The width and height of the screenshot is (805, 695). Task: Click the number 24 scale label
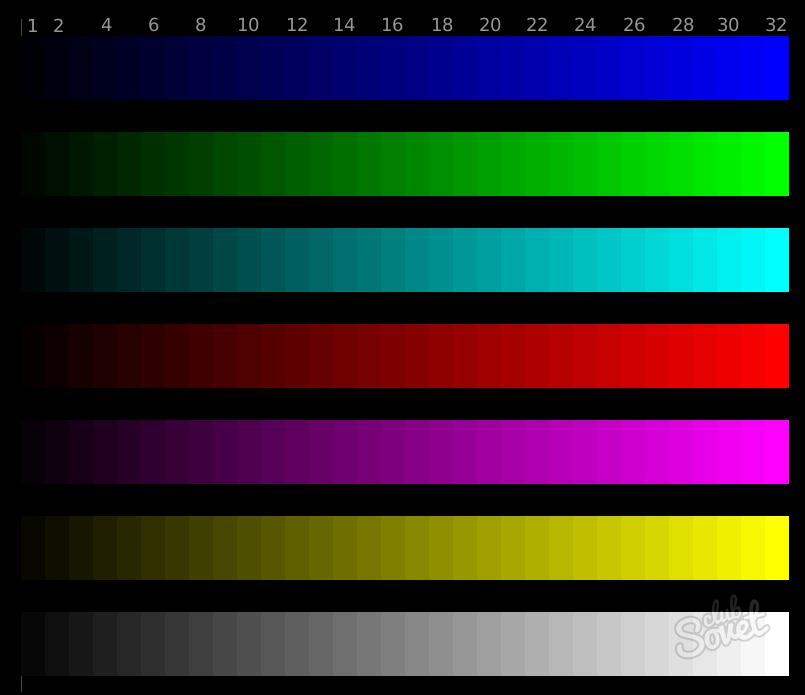(x=585, y=25)
